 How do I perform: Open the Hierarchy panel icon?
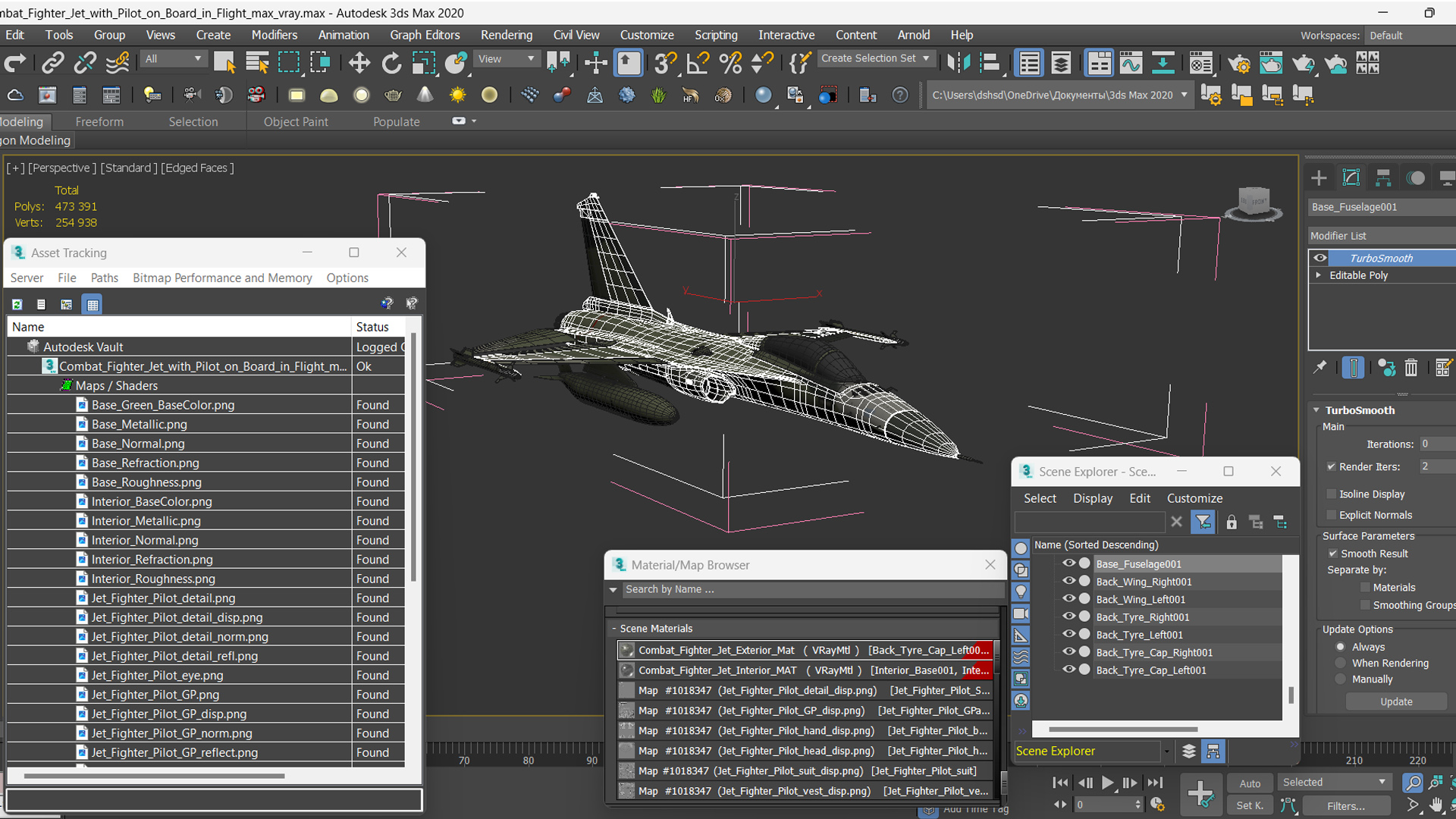[1383, 177]
